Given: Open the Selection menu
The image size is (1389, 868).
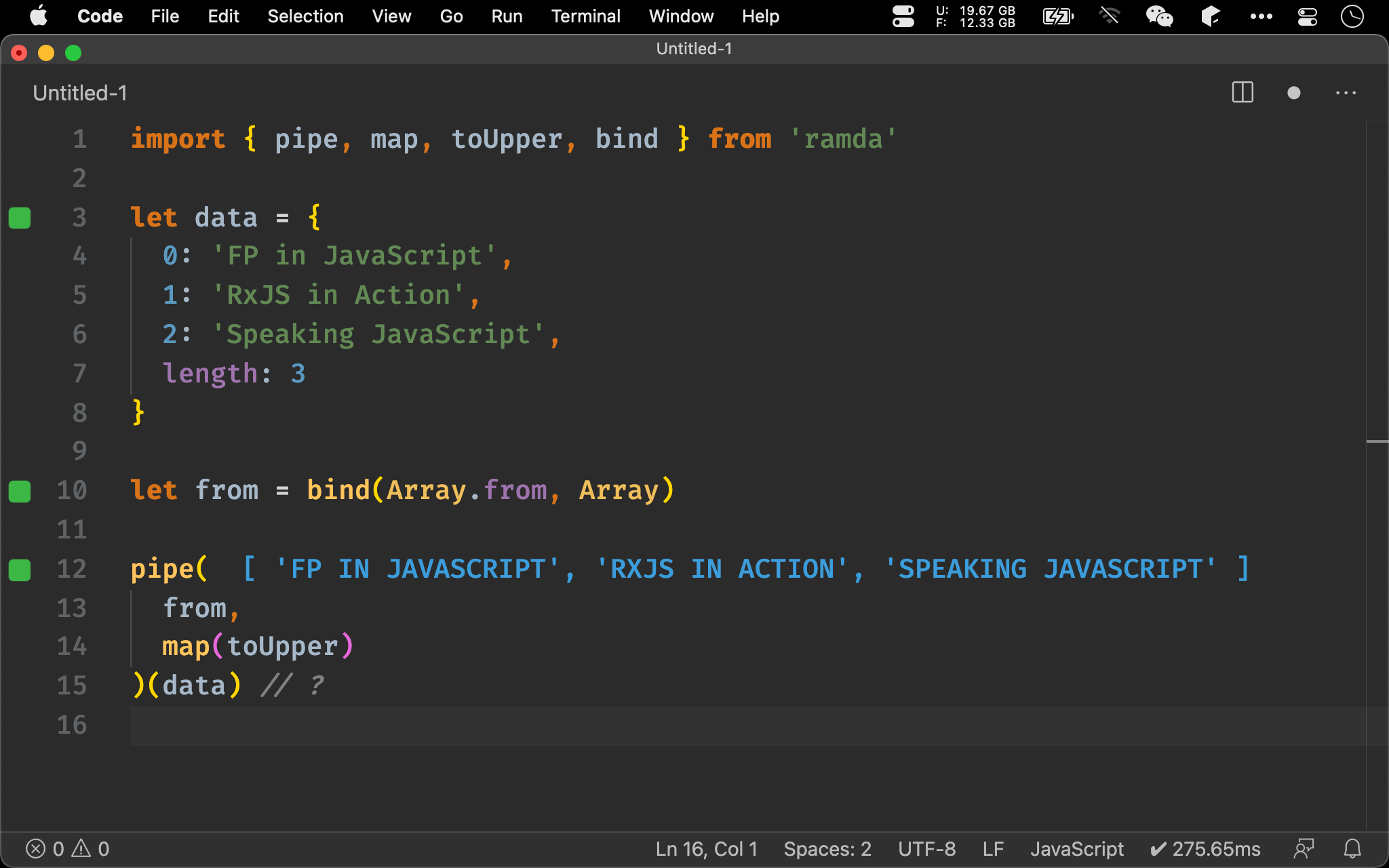Looking at the screenshot, I should pyautogui.click(x=305, y=16).
